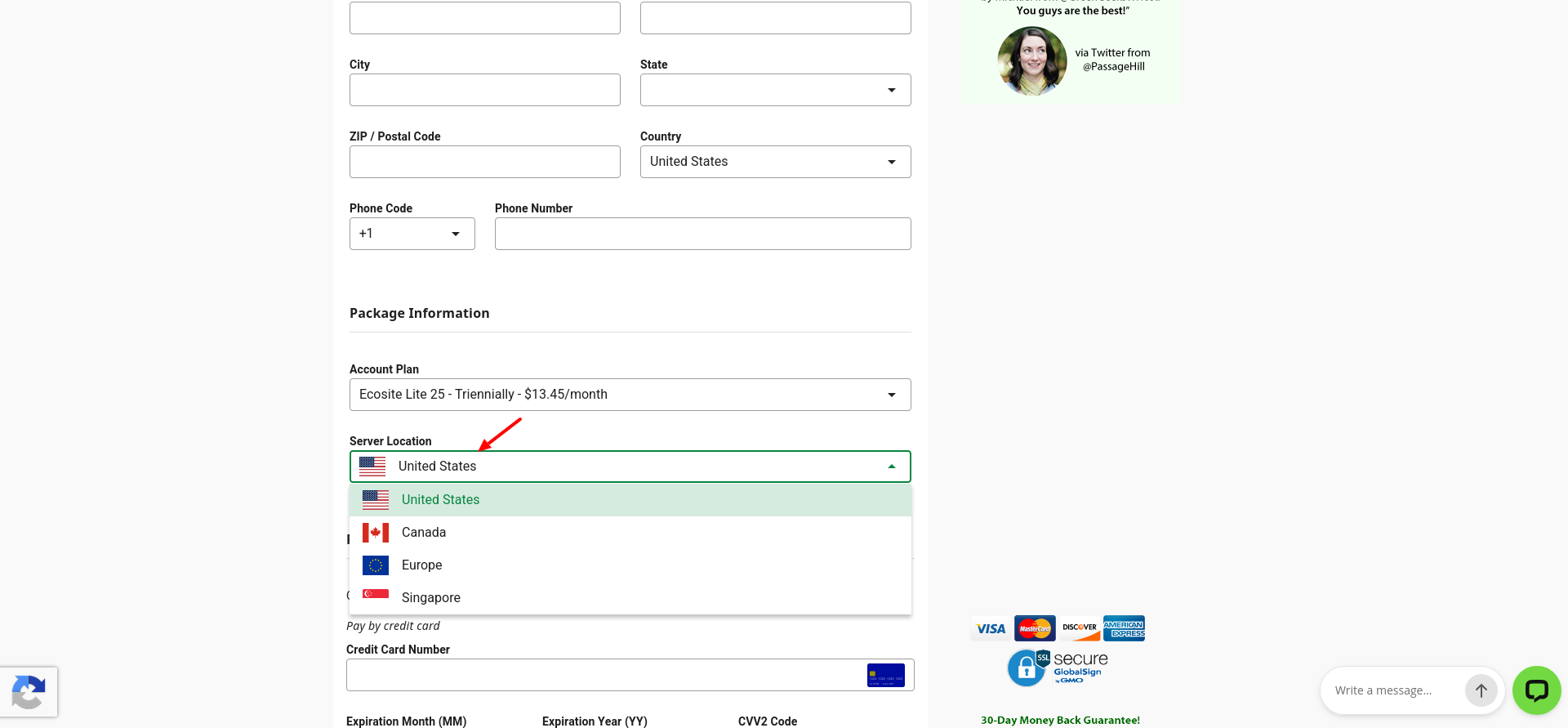Image resolution: width=1568 pixels, height=728 pixels.
Task: Click the SSL secure GlobalSign badge
Action: point(1058,668)
